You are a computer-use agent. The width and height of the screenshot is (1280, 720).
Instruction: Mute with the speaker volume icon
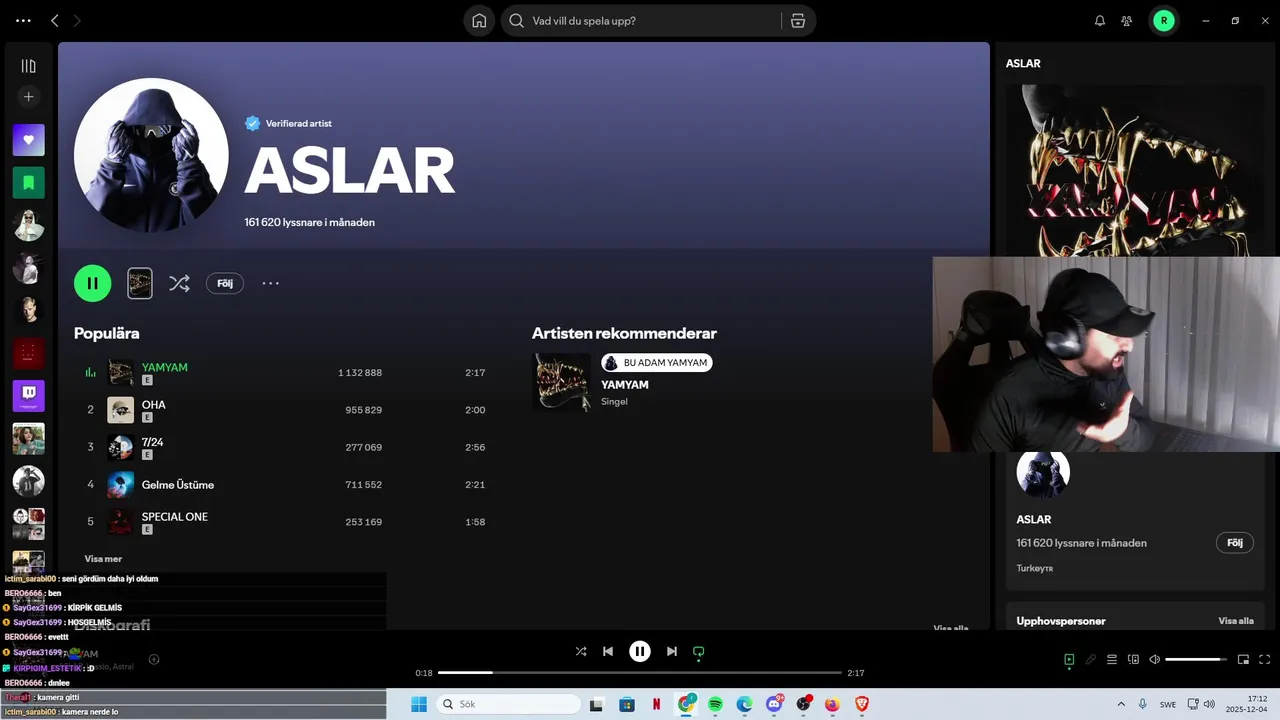[1155, 659]
